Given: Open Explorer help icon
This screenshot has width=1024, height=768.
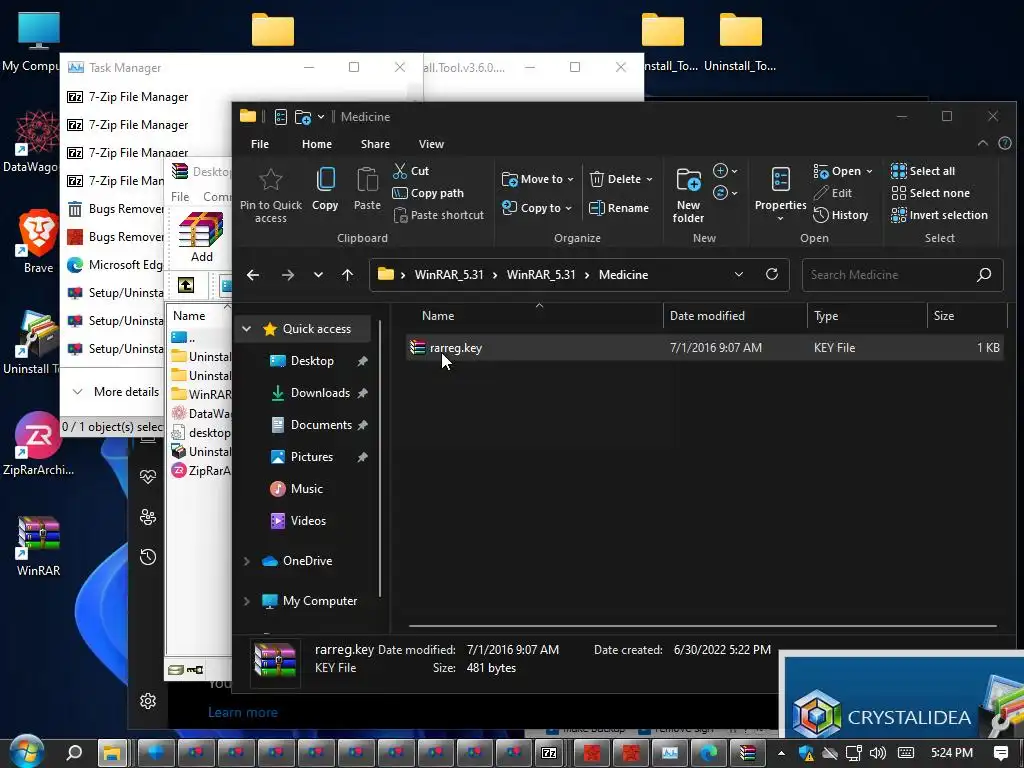Looking at the screenshot, I should [x=1005, y=144].
